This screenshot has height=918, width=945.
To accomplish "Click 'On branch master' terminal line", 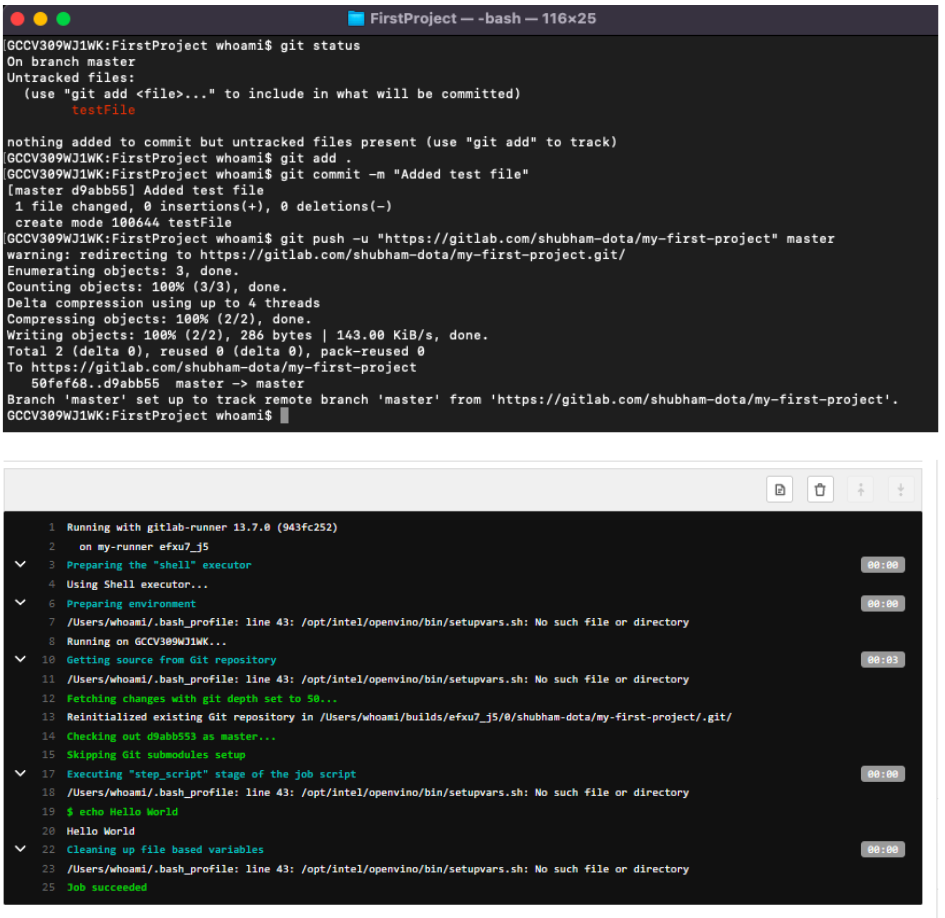I will coord(71,62).
